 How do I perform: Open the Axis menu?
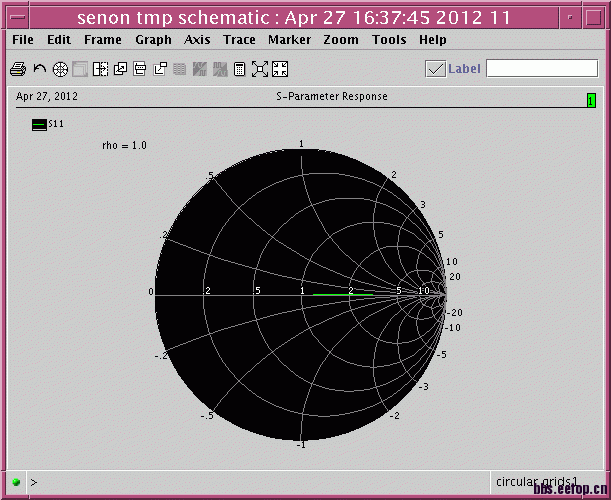point(197,40)
